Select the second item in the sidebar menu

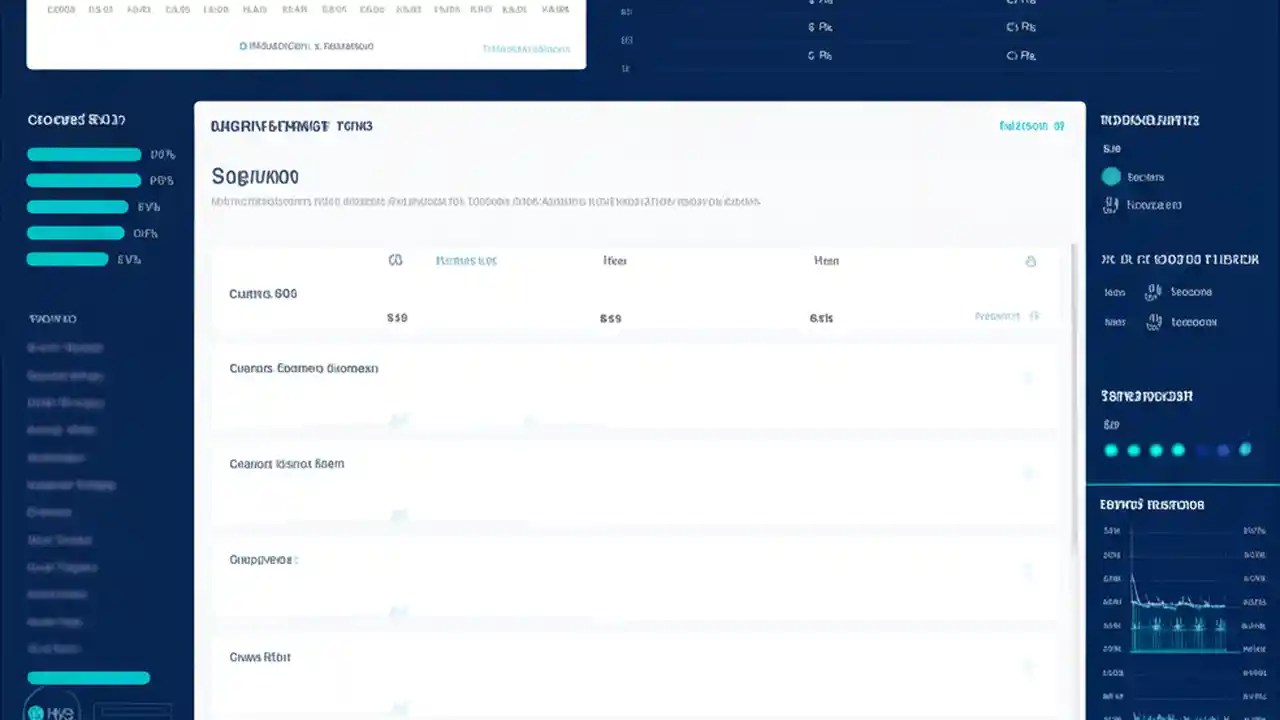click(x=65, y=375)
